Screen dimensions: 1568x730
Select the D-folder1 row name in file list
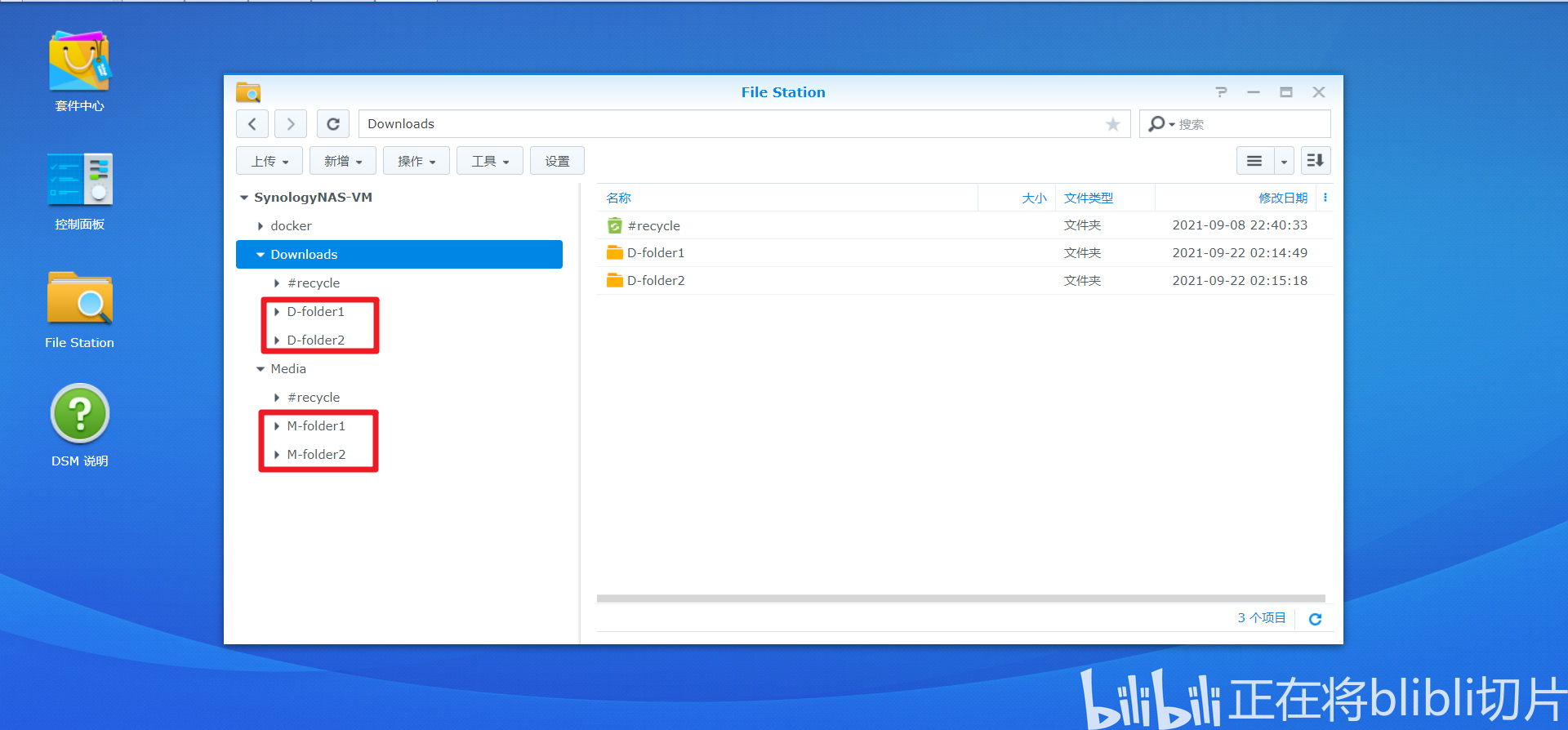coord(656,253)
